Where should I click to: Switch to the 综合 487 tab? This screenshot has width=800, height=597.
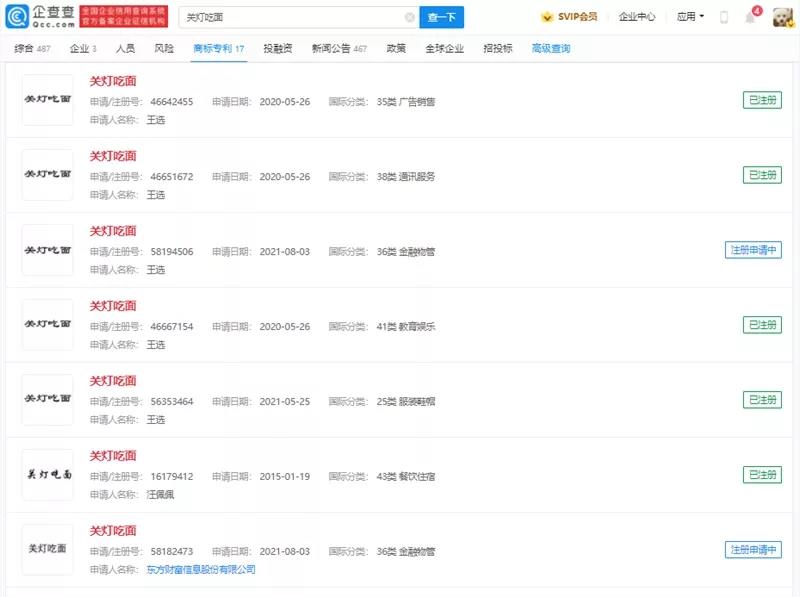coord(32,48)
